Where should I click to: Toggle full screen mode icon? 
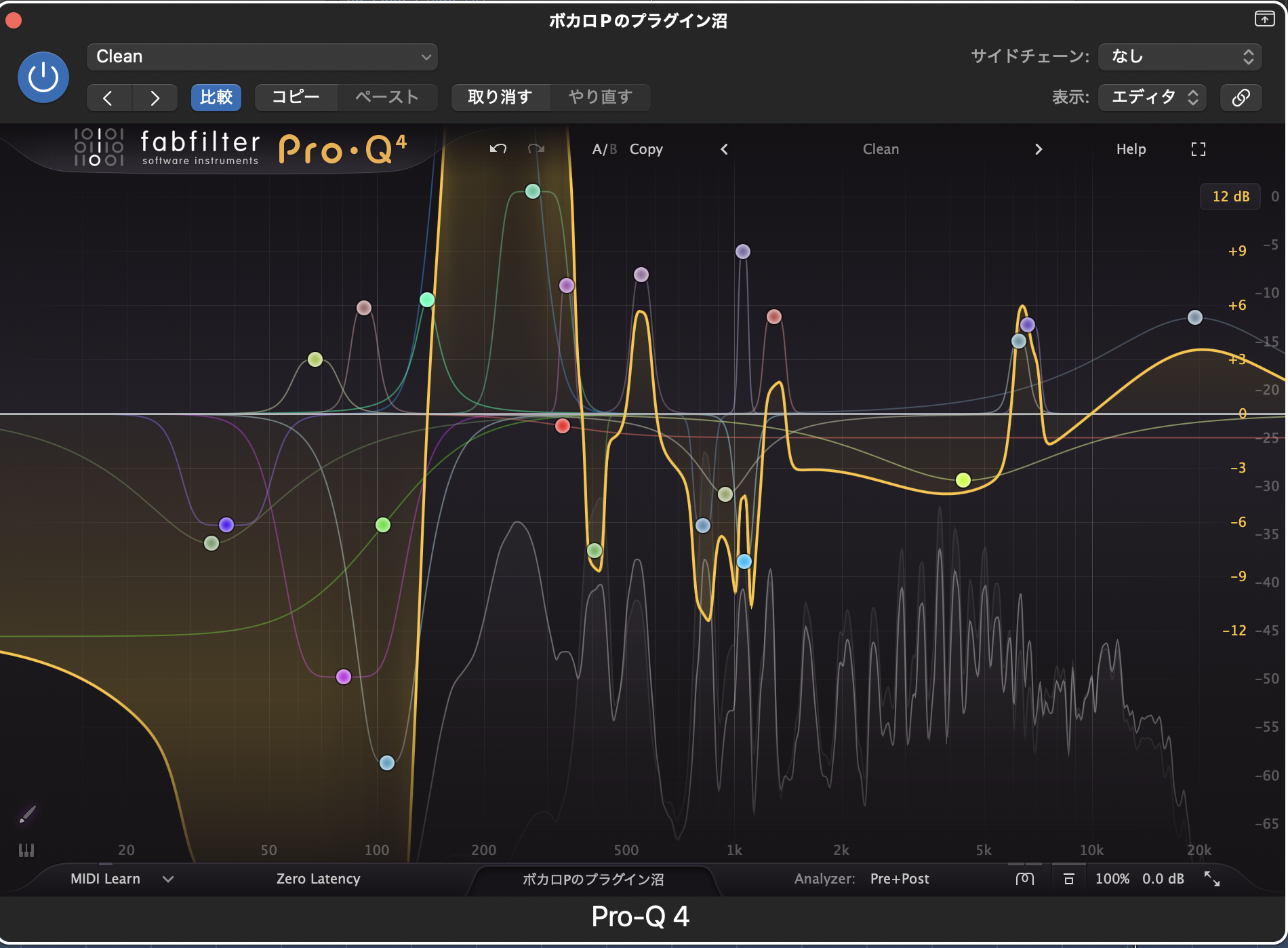1199,149
